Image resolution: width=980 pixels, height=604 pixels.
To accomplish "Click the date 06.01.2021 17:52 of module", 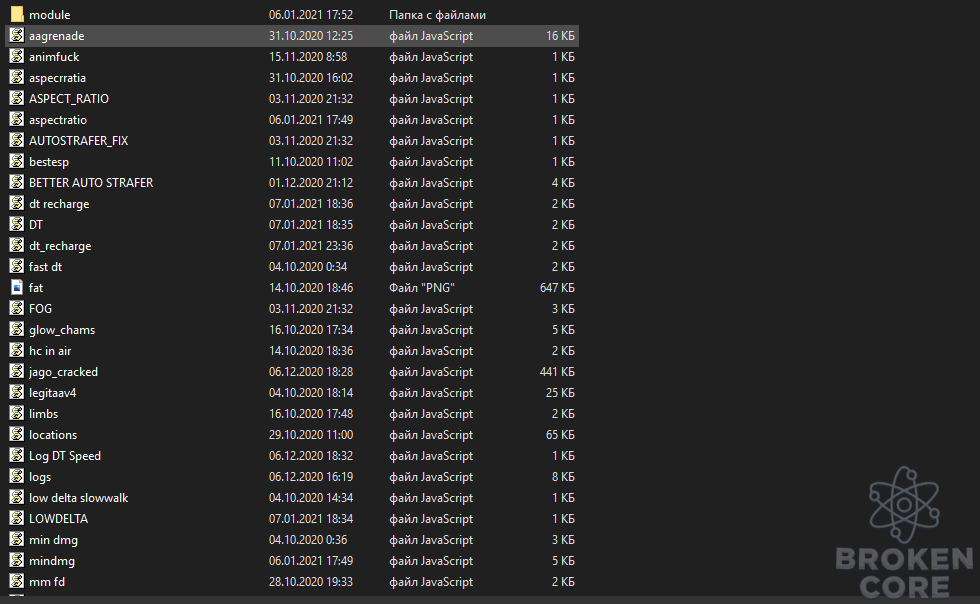I will [x=311, y=14].
